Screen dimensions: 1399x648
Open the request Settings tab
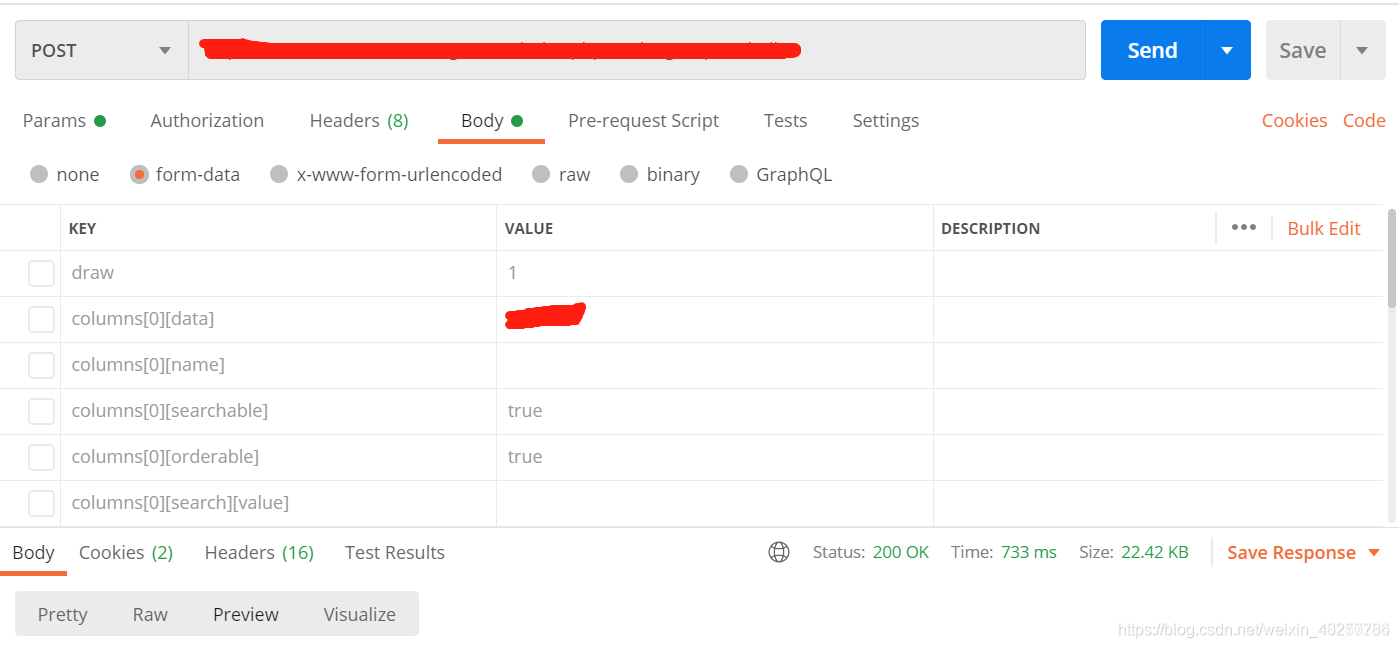point(885,121)
